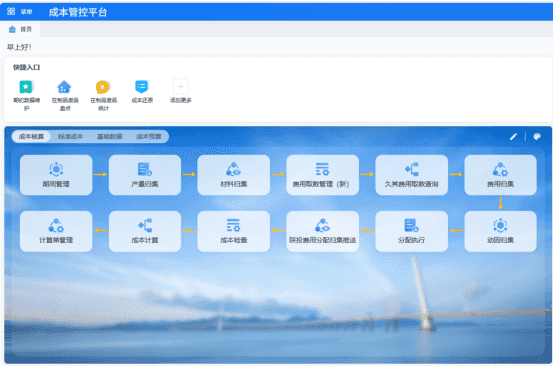This screenshot has width=553, height=366.
Task: Open the 分配执行 flow tile
Action: (412, 231)
